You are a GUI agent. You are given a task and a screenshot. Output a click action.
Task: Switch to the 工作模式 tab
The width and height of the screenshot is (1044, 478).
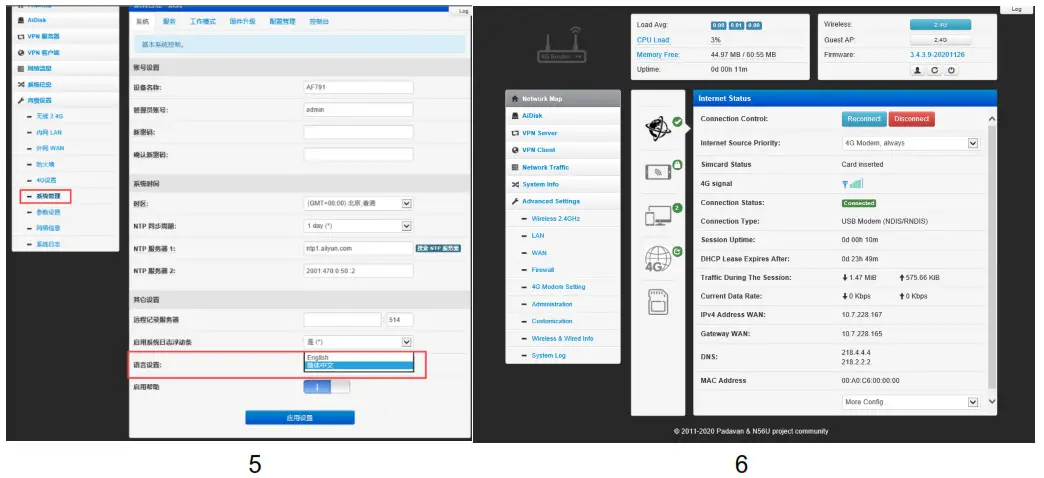click(202, 21)
